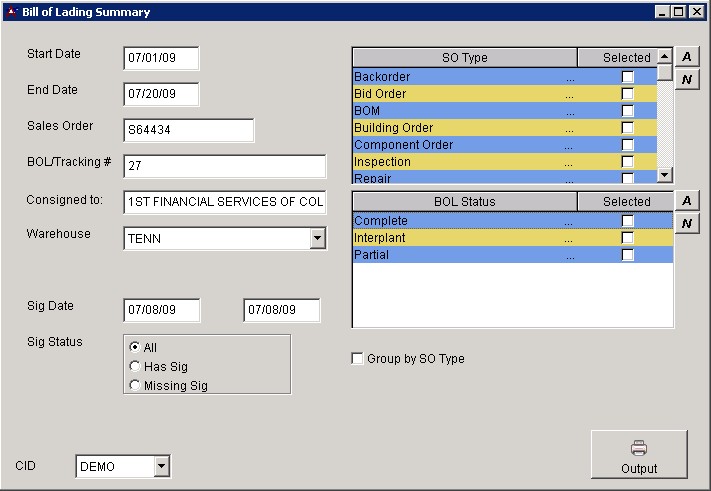Click the application icon in title bar
The image size is (711, 491).
tap(11, 12)
